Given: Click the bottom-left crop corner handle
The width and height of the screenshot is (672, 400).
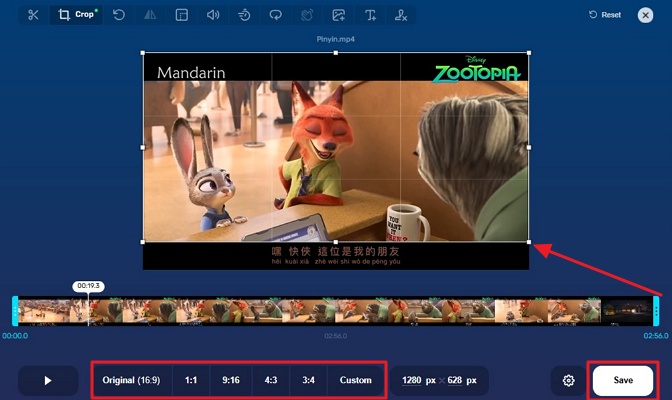Looking at the screenshot, I should pyautogui.click(x=143, y=242).
